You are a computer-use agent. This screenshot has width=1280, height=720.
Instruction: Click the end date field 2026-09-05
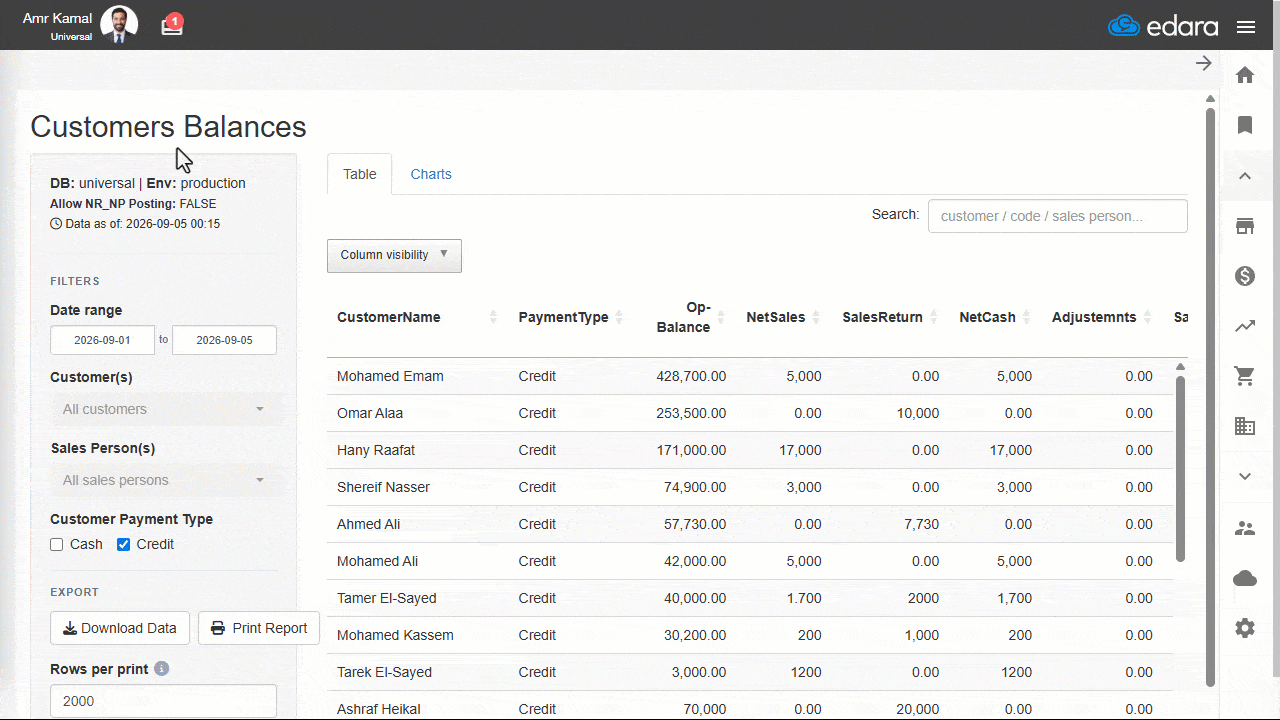(224, 340)
